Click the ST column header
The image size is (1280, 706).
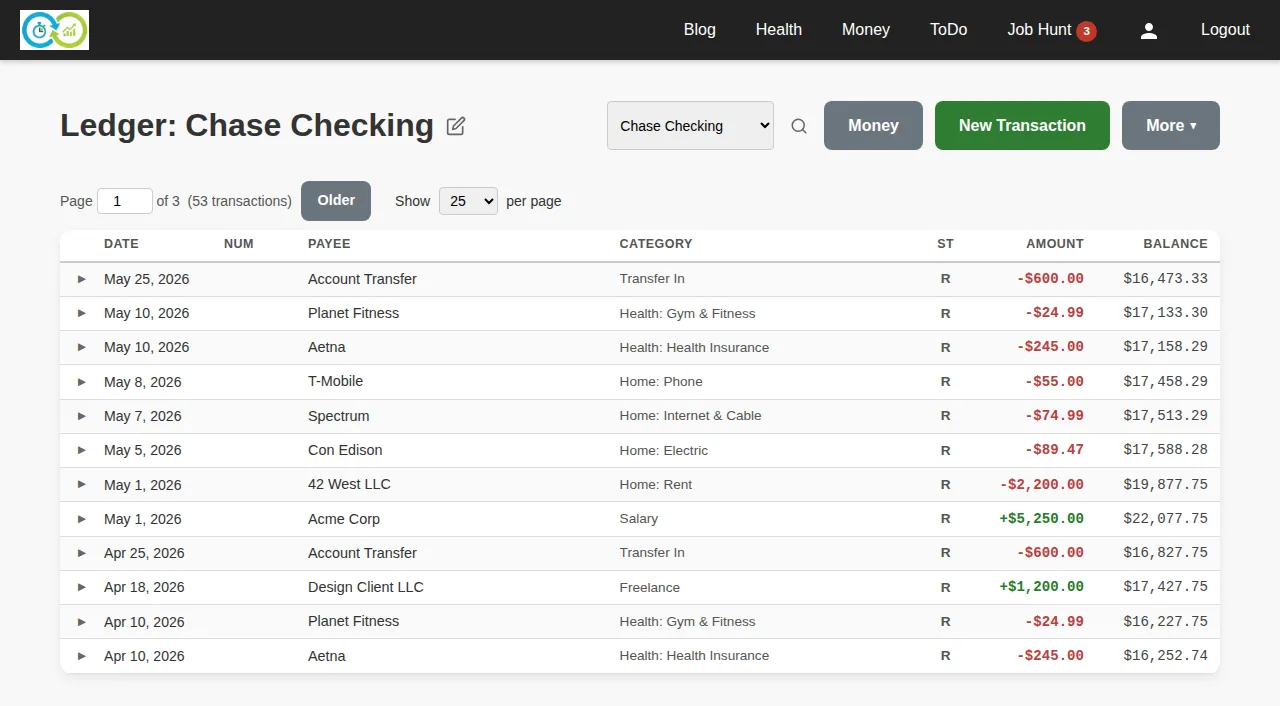(945, 244)
